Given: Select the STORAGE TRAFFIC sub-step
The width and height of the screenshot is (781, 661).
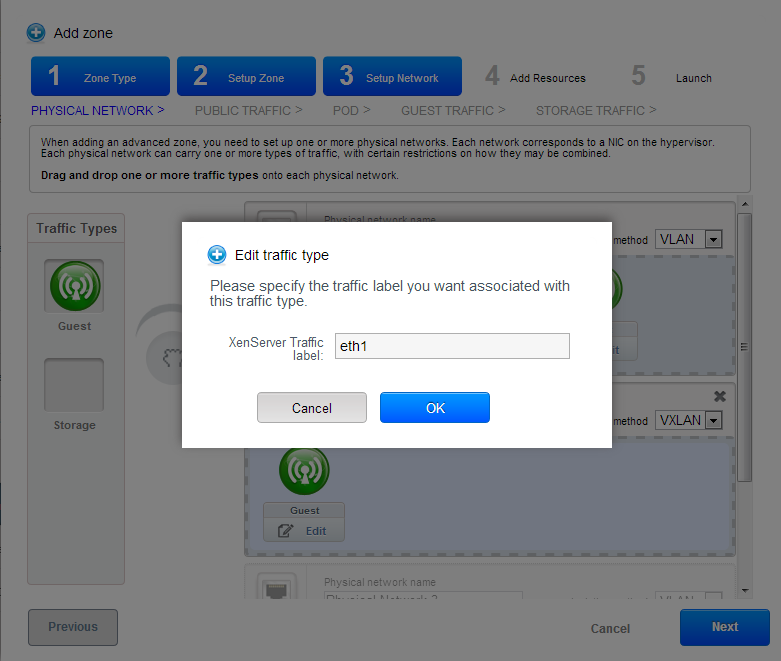Looking at the screenshot, I should (x=596, y=111).
